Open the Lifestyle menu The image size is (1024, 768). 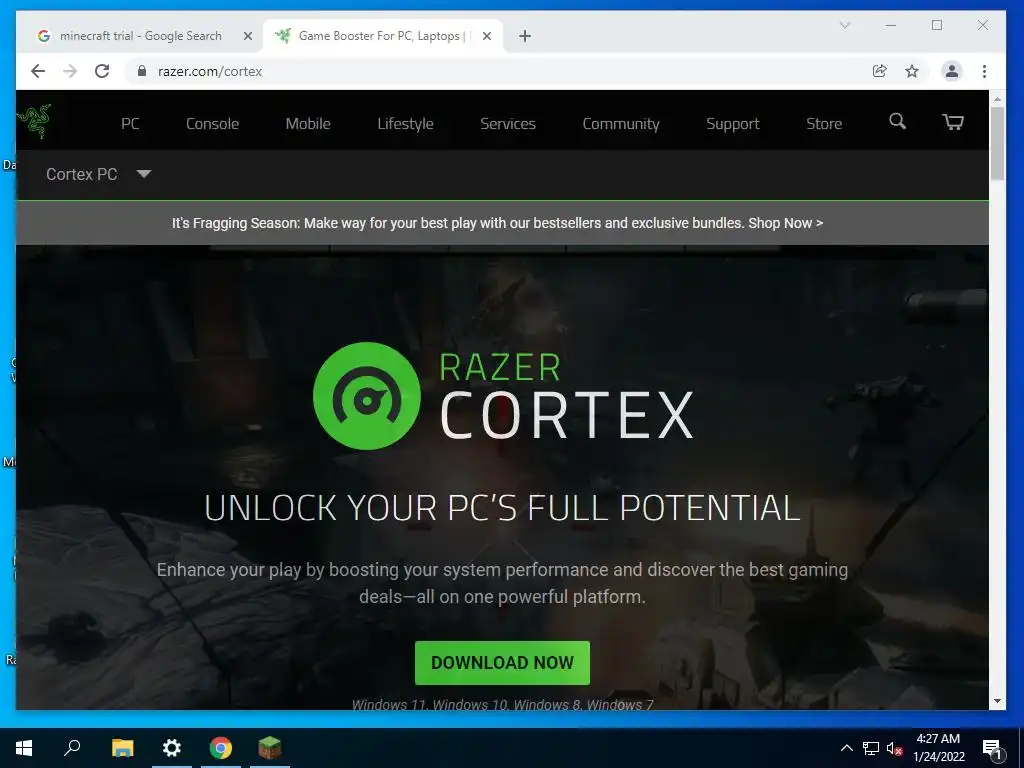coord(405,123)
